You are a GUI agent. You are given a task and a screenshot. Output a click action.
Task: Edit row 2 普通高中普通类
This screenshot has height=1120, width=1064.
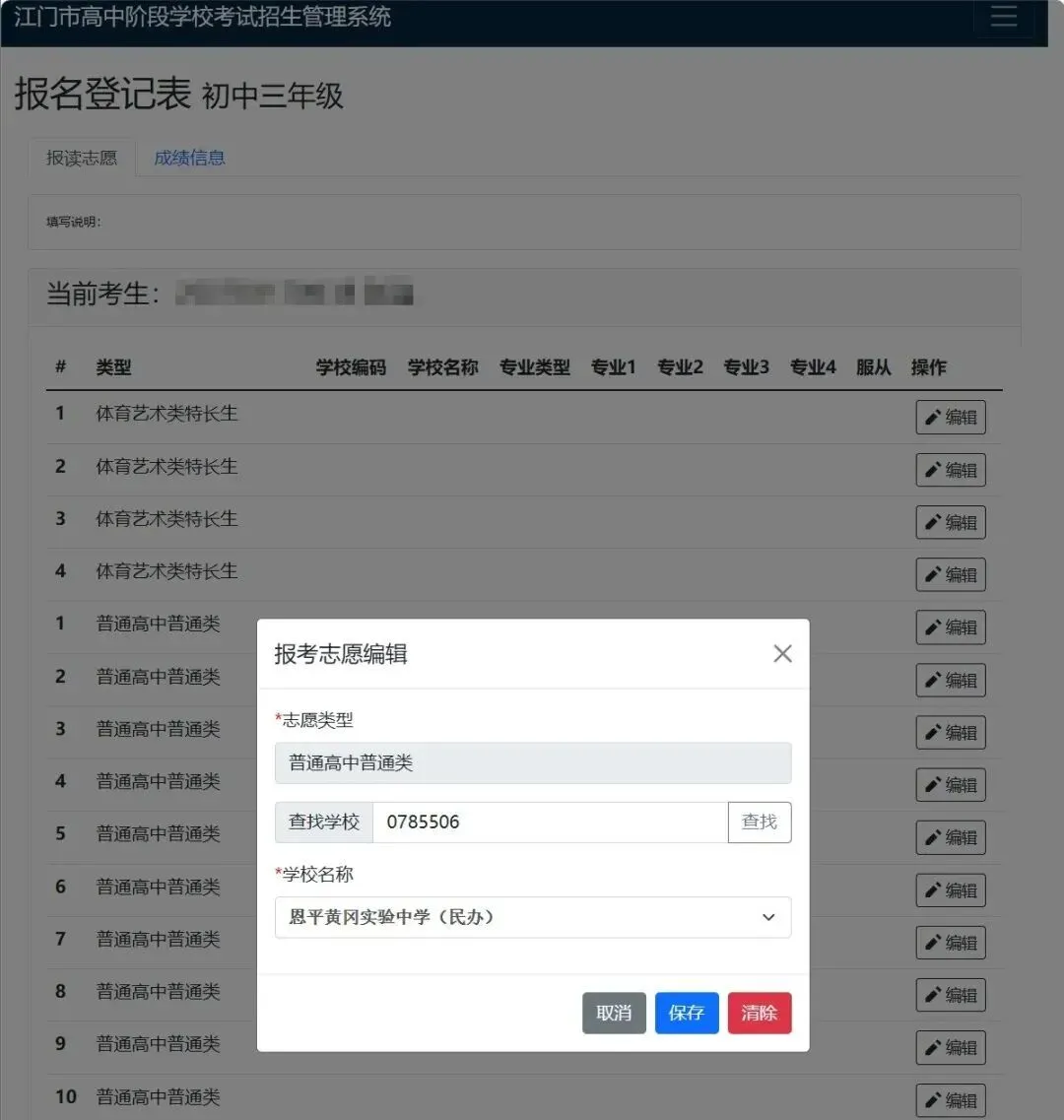tap(951, 680)
